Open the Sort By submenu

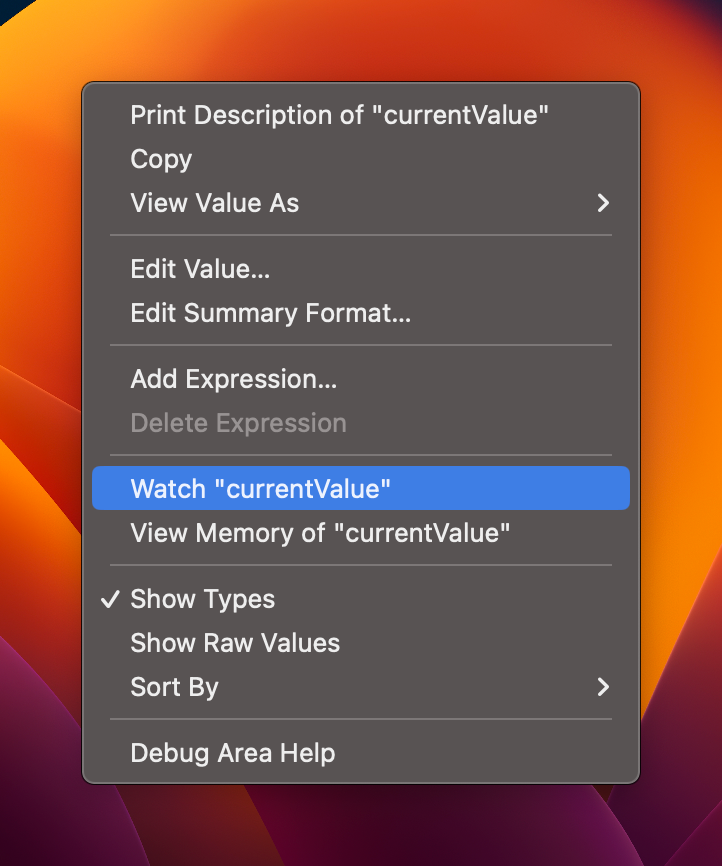(x=175, y=687)
